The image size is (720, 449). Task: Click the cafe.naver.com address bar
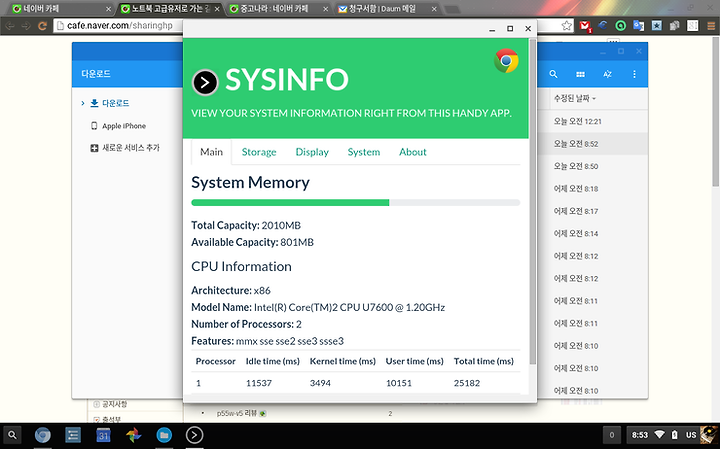tap(118, 26)
